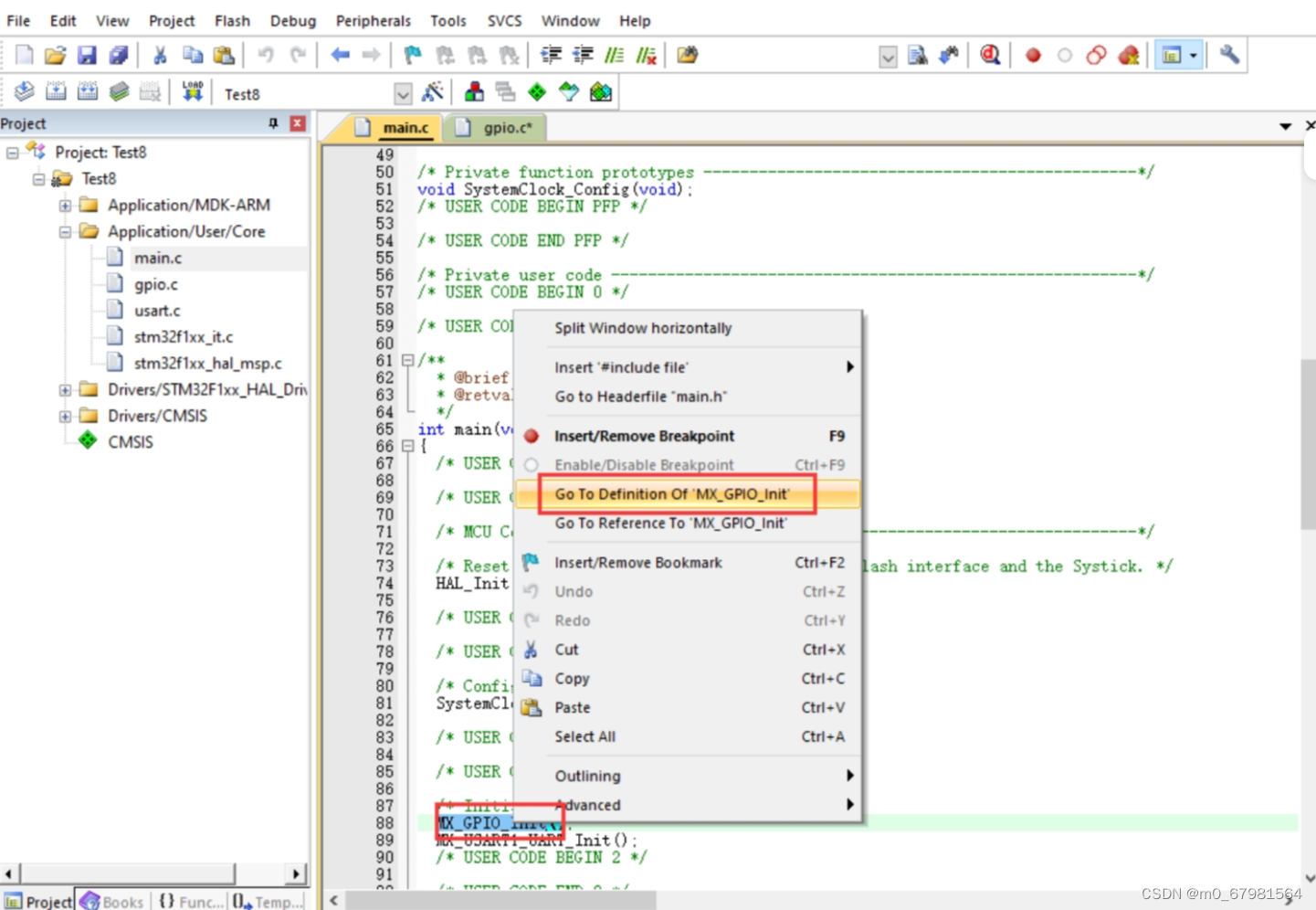1316x910 pixels.
Task: Open Configuration wrench icon
Action: click(x=1229, y=55)
